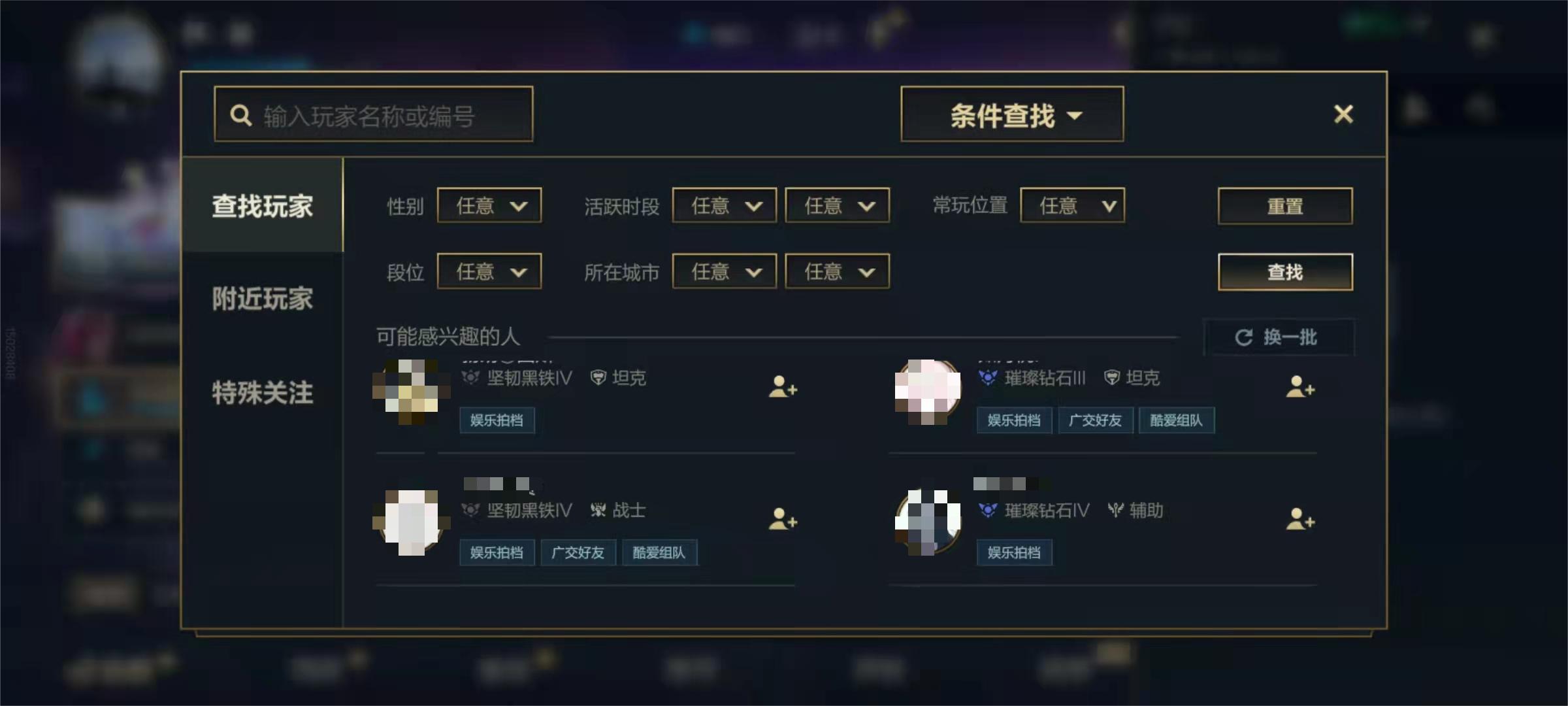Add the 璀璨钻石IV 辅助 player as friend
1568x706 pixels.
[x=1299, y=519]
